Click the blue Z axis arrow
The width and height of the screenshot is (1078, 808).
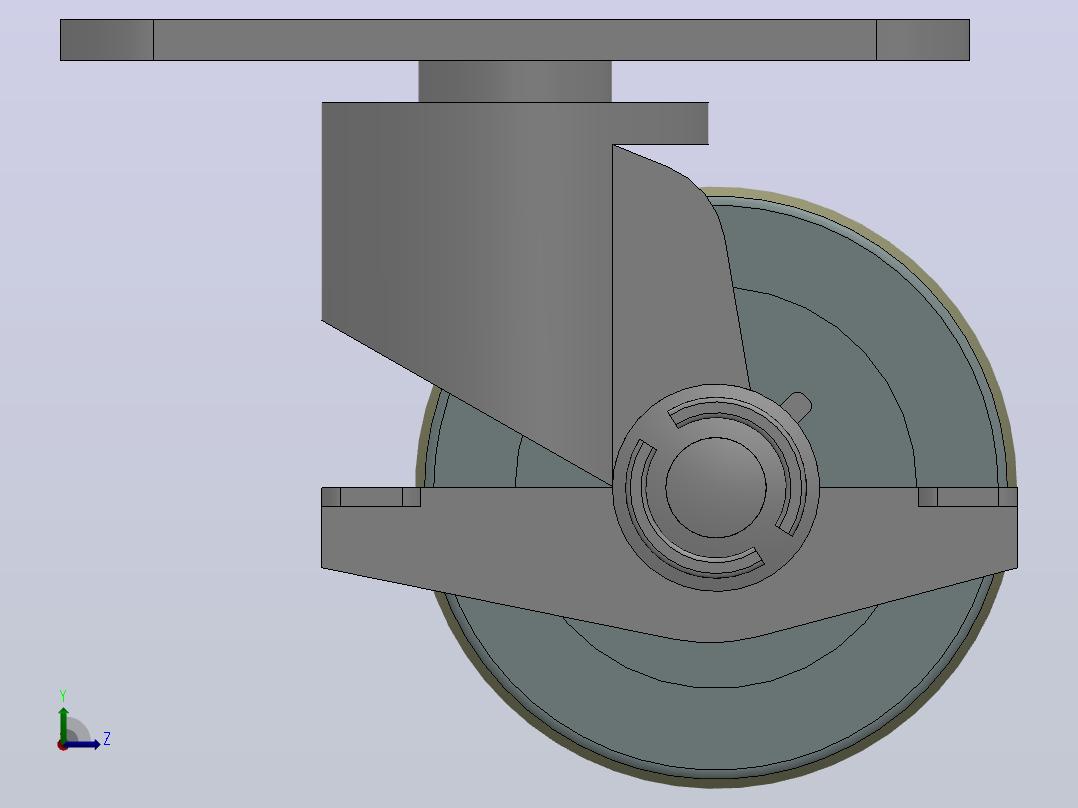[84, 745]
